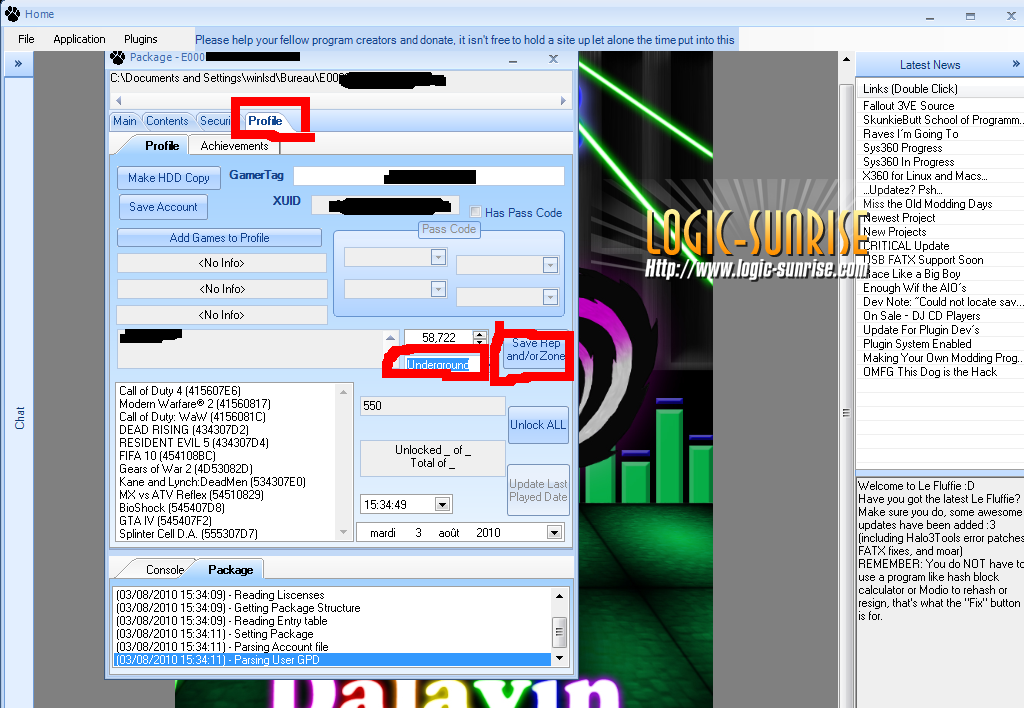Image resolution: width=1024 pixels, height=708 pixels.
Task: Click Update Last Played Date button
Action: tap(538, 490)
